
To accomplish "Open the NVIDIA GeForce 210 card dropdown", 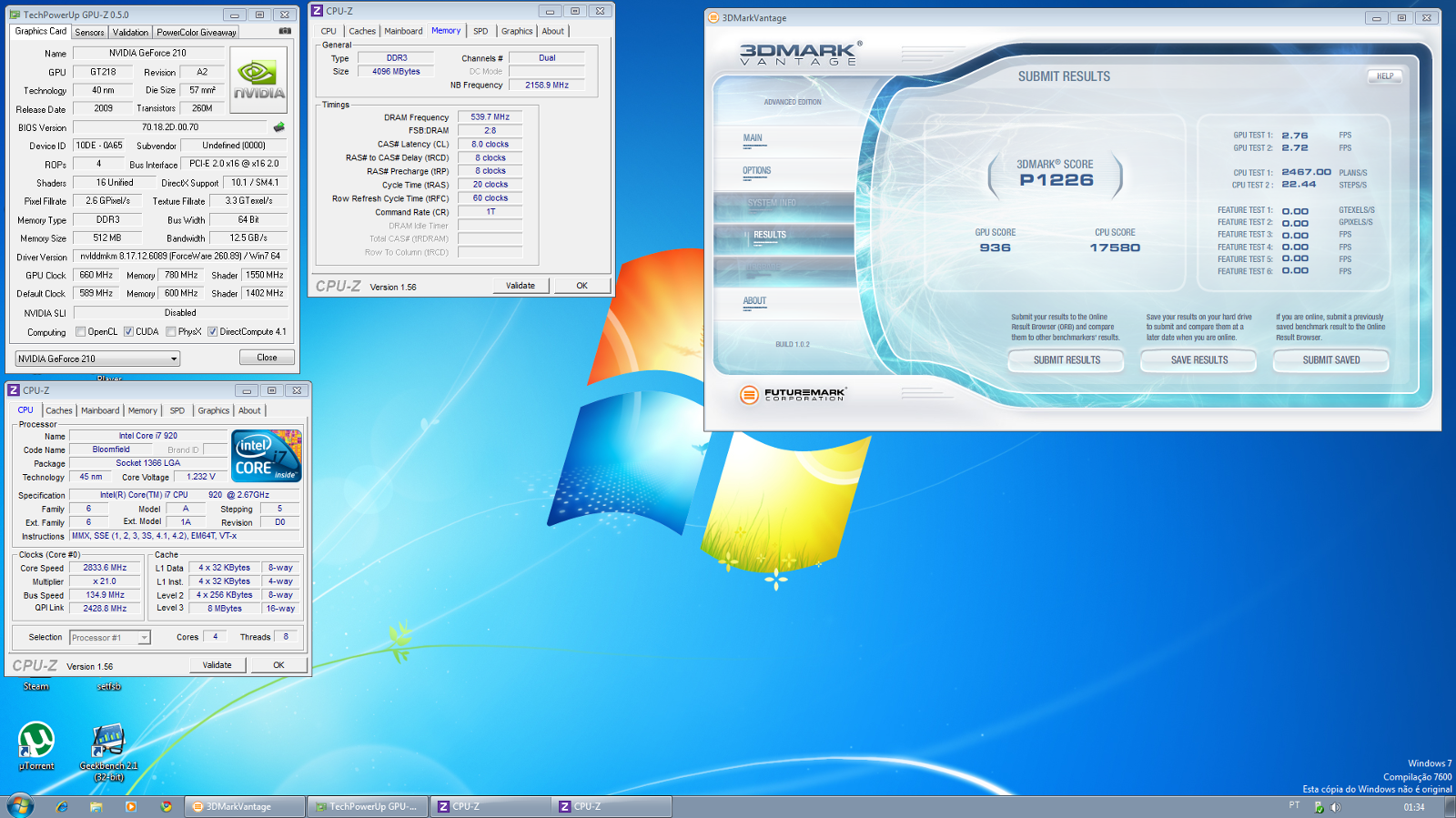I will pos(97,359).
